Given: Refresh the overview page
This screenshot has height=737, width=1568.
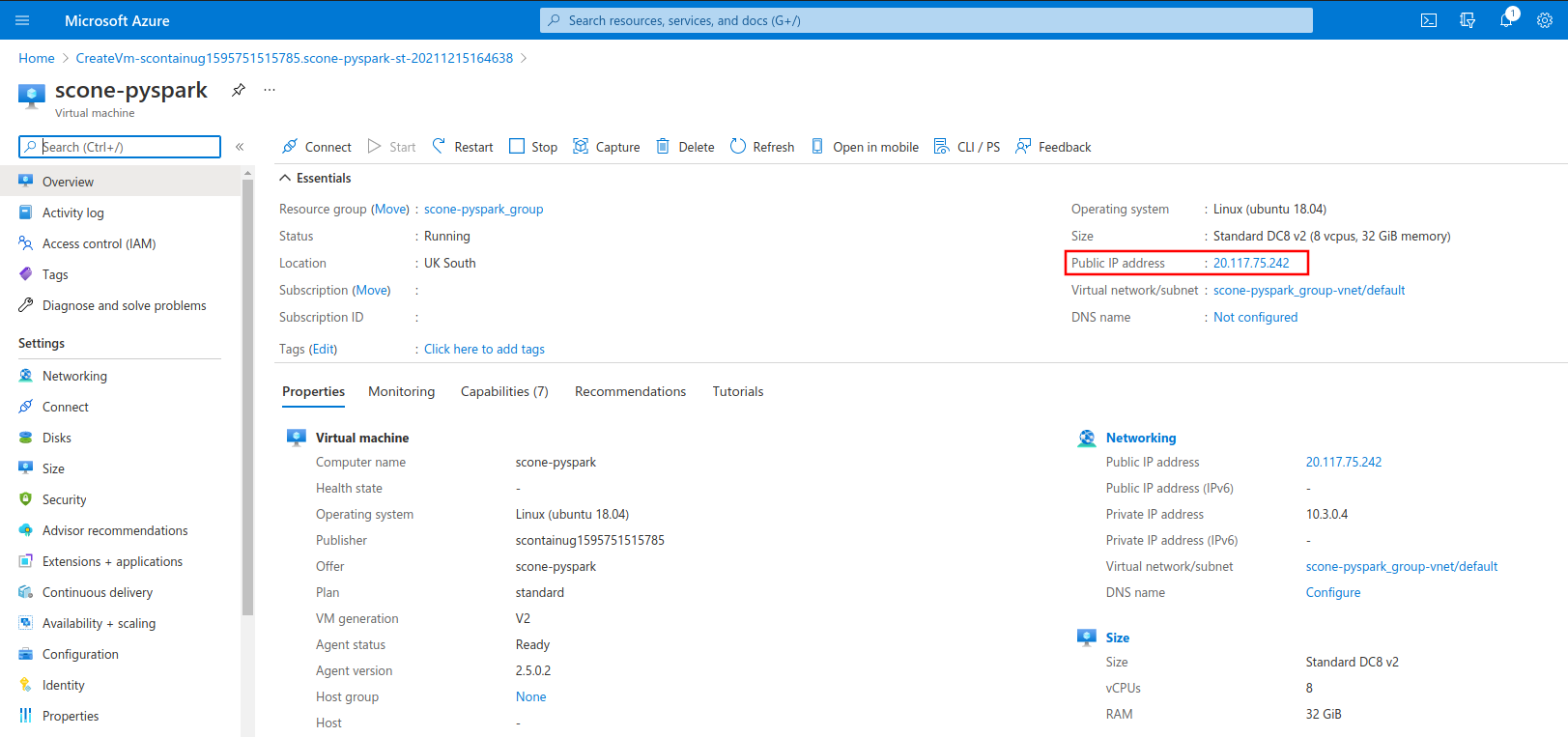Looking at the screenshot, I should point(762,147).
